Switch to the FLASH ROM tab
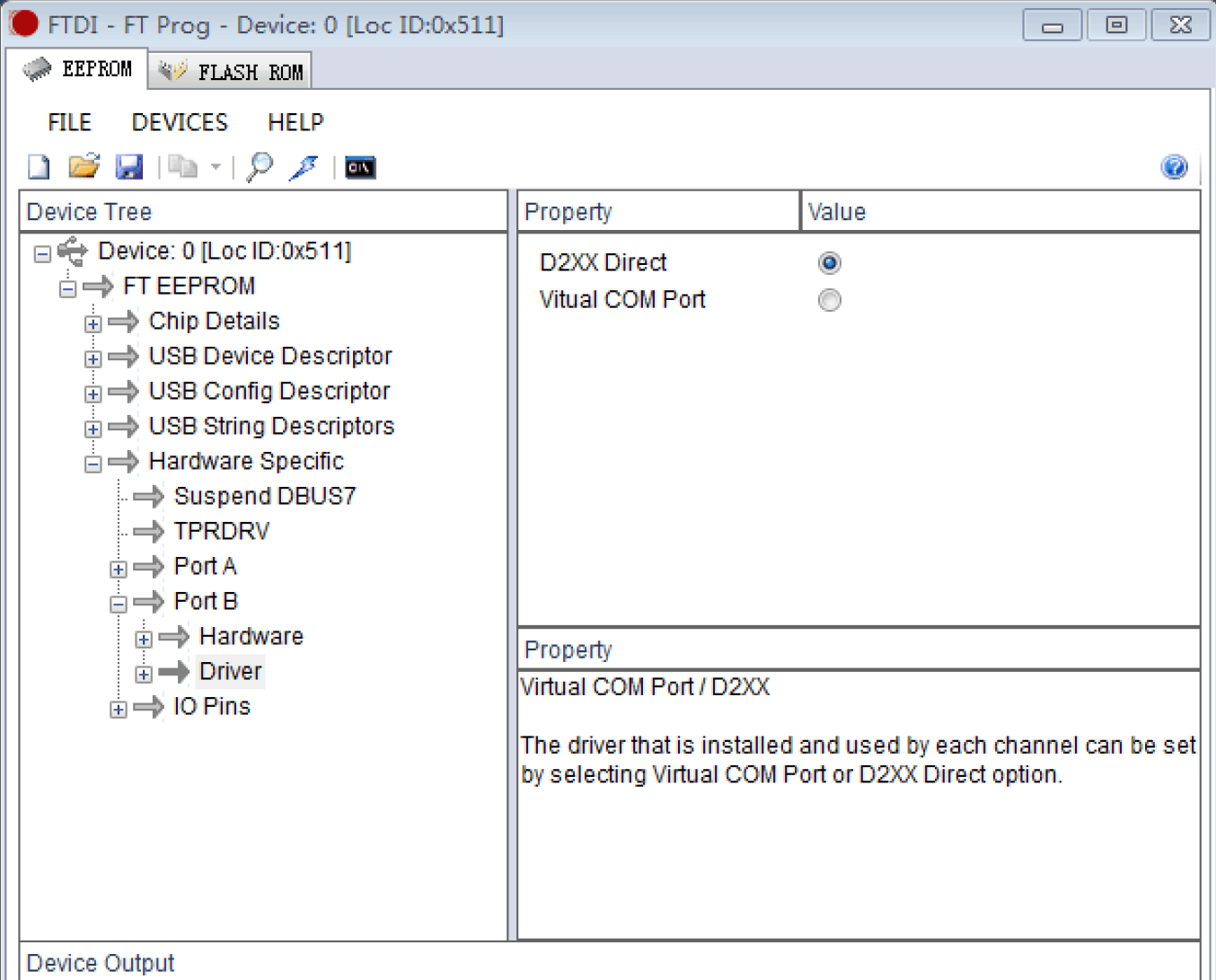 coord(231,72)
